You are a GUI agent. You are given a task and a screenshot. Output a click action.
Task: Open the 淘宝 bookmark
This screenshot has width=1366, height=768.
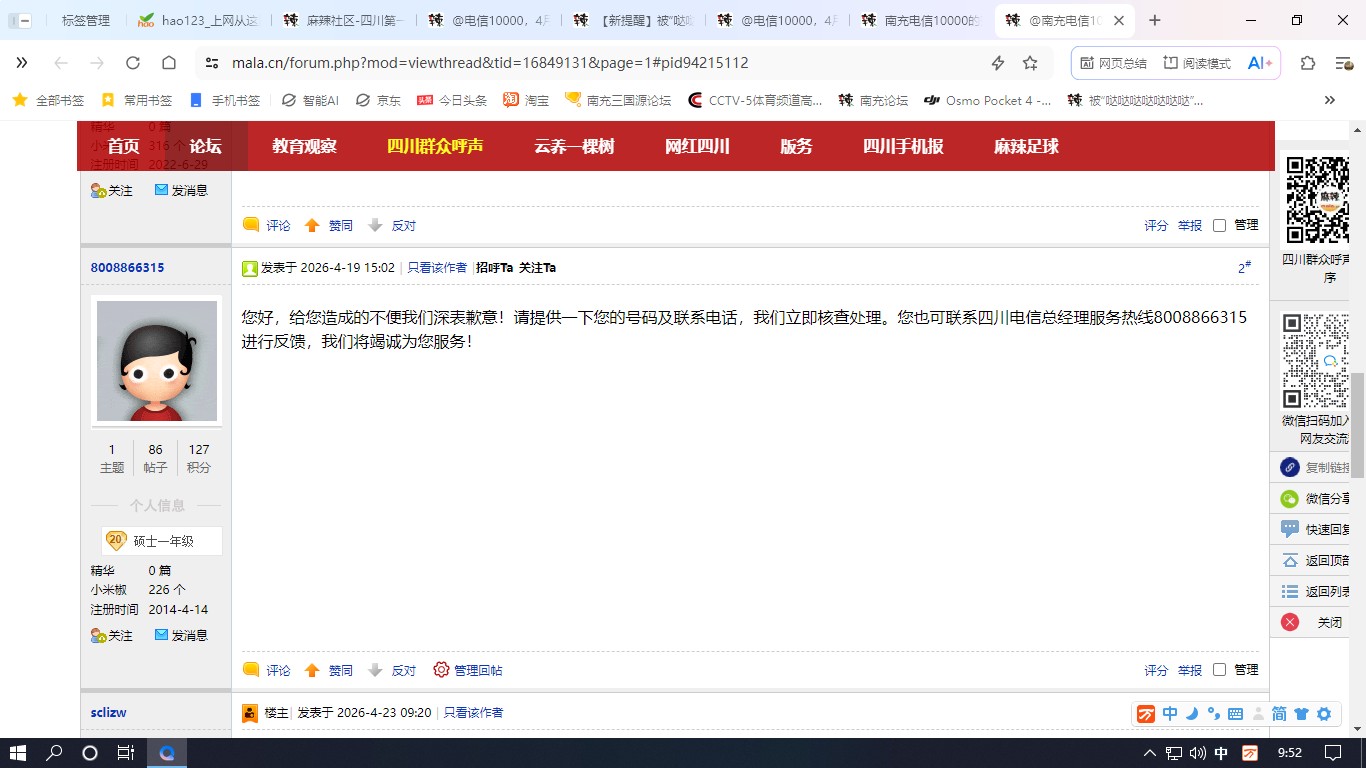pos(526,100)
